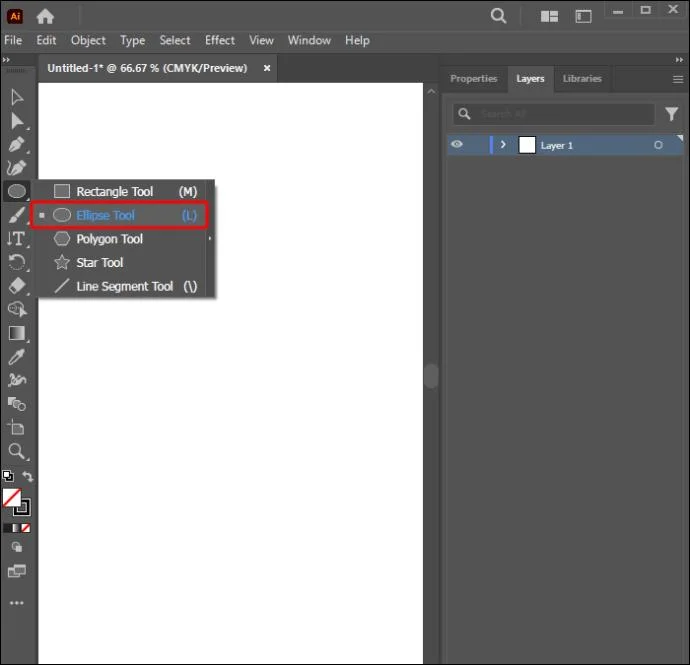The width and height of the screenshot is (690, 665).
Task: Expand Layer 1 chevron
Action: click(503, 144)
